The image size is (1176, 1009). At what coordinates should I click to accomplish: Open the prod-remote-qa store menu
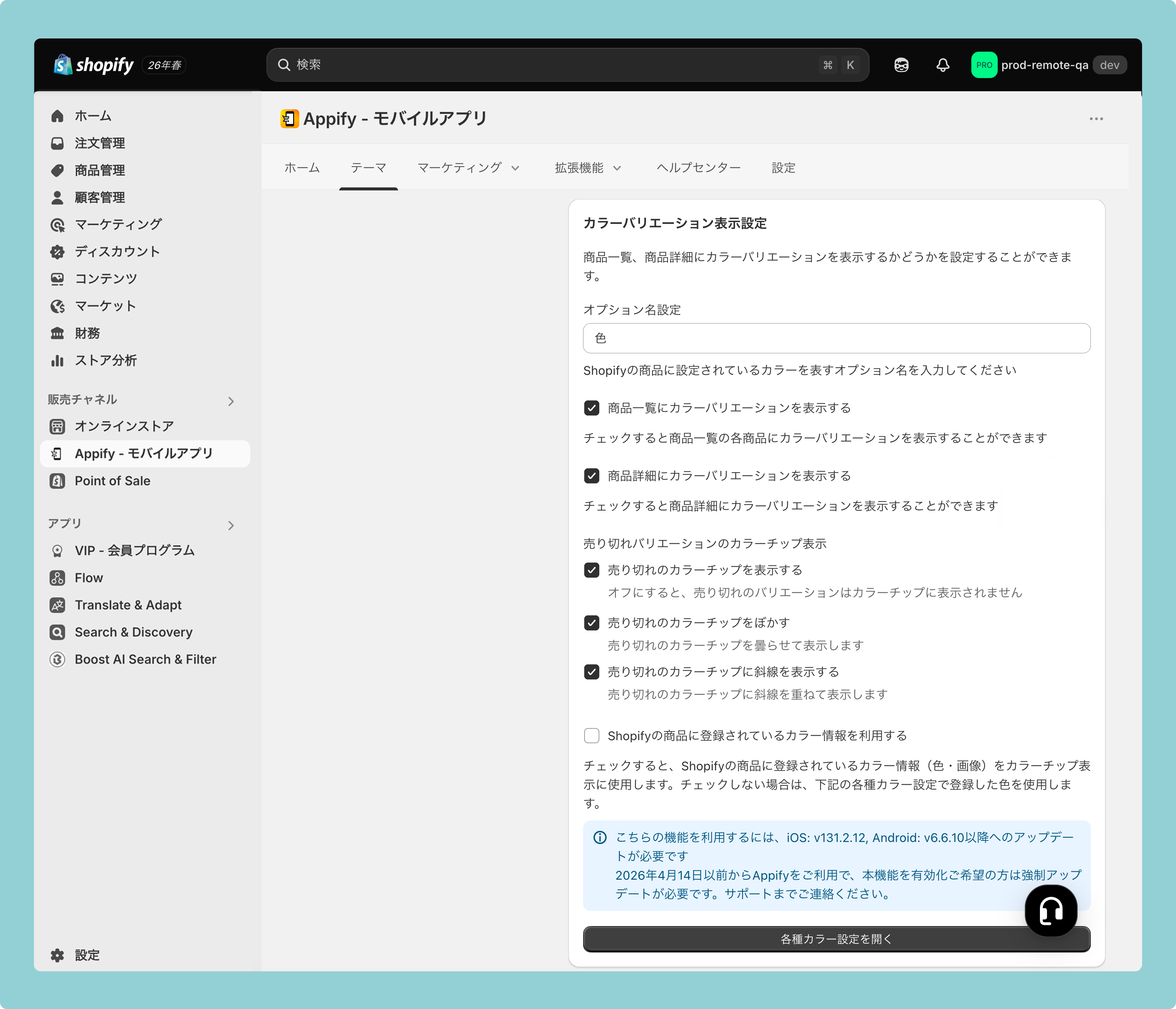(x=1049, y=65)
